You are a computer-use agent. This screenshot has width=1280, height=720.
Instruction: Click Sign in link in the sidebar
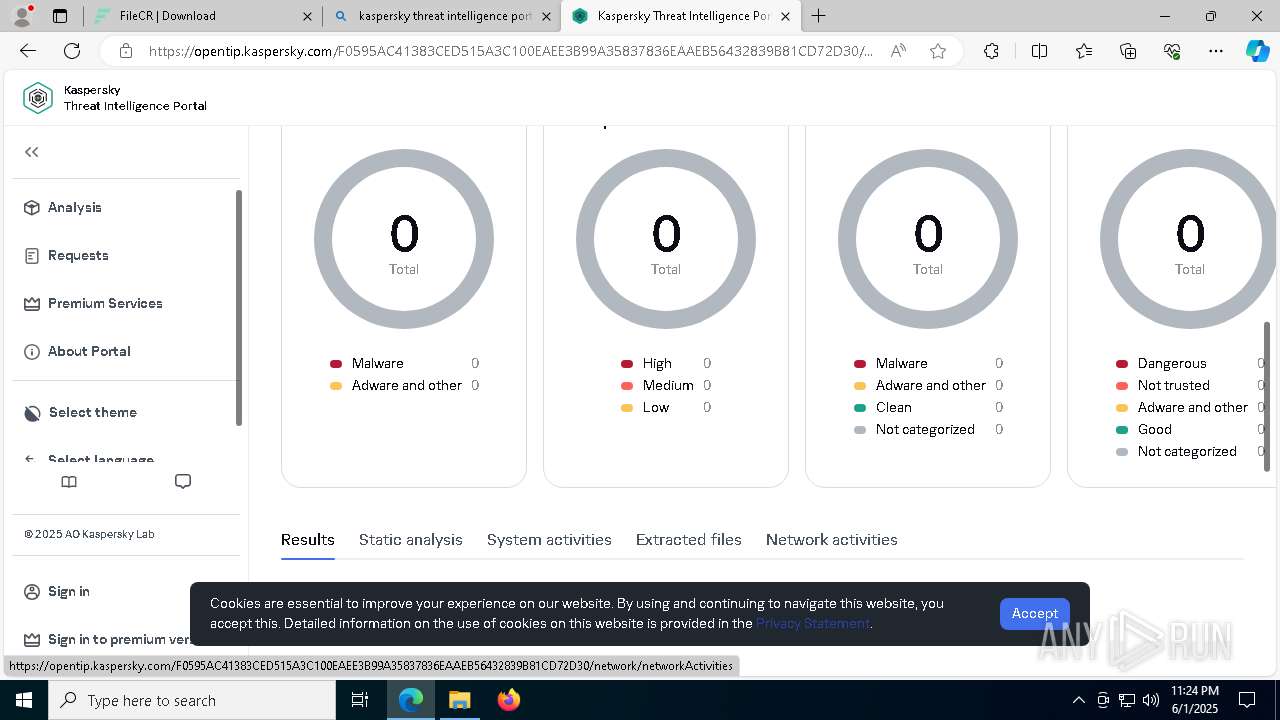pyautogui.click(x=57, y=591)
